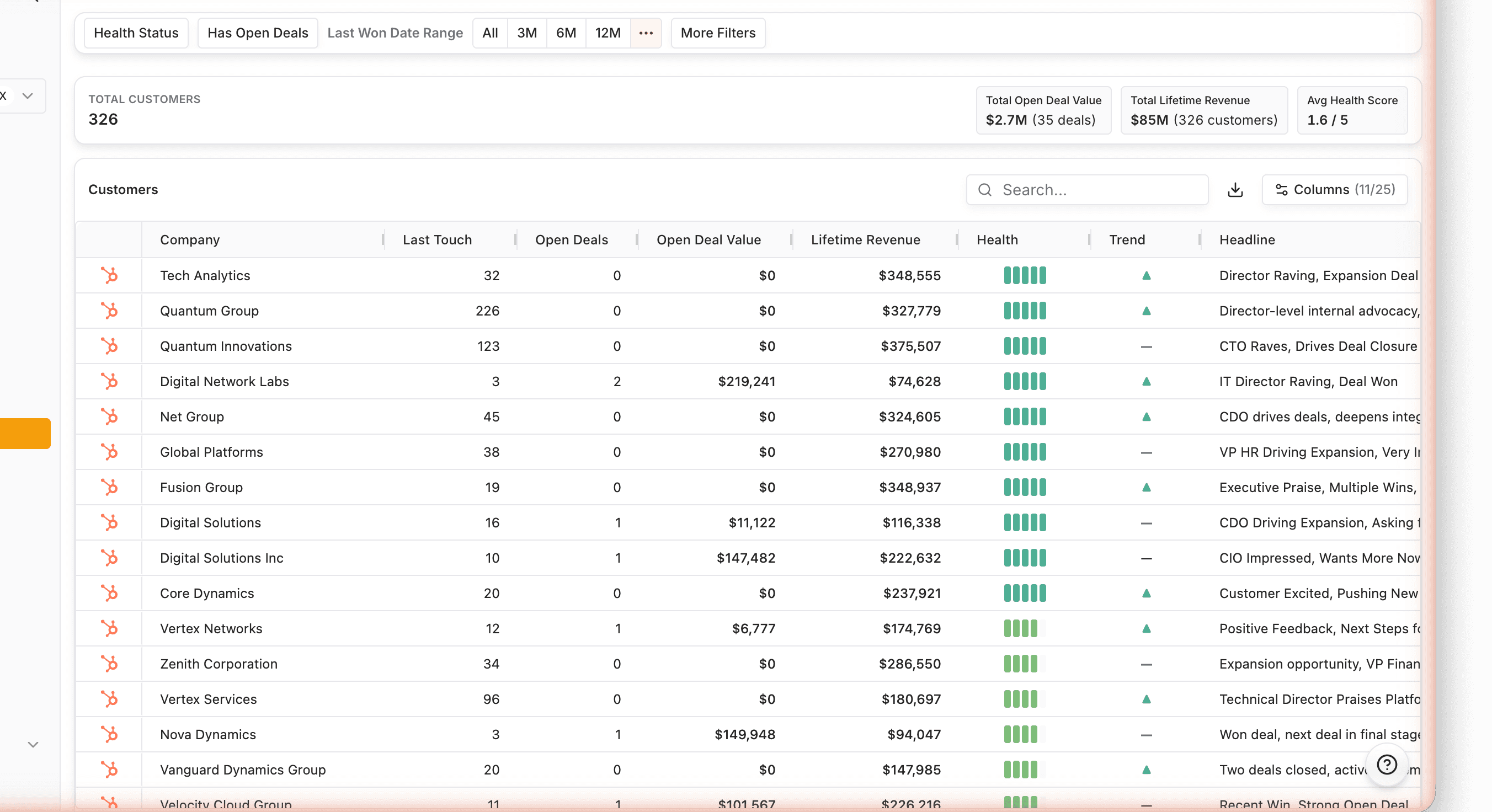Open More Filters

tap(718, 33)
